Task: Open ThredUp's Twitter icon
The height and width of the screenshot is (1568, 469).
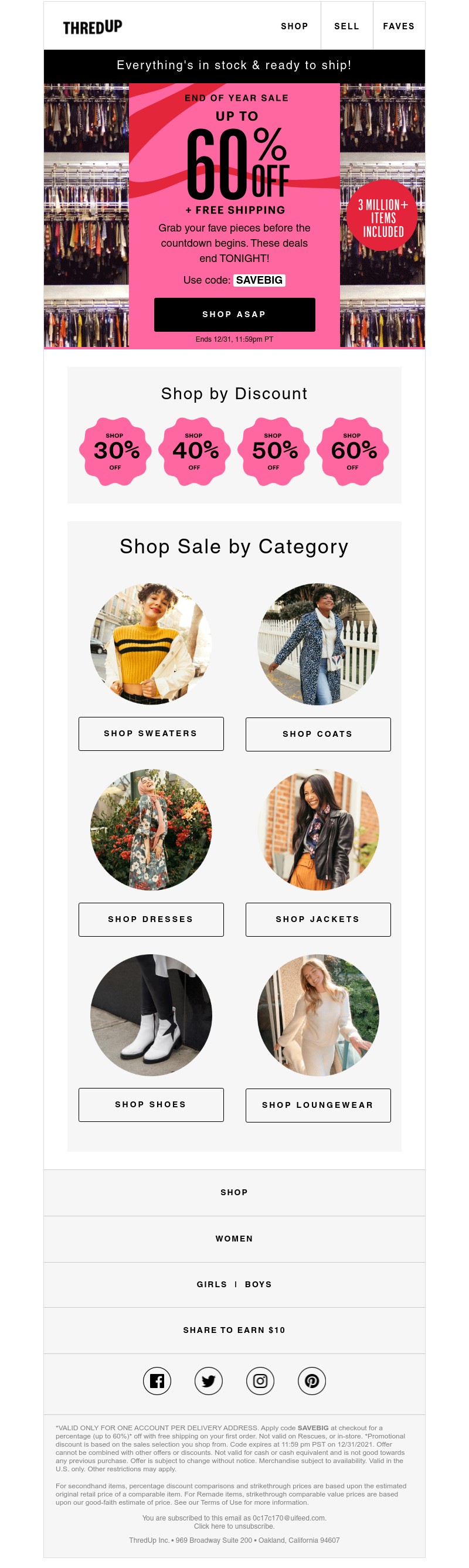Action: click(208, 1381)
